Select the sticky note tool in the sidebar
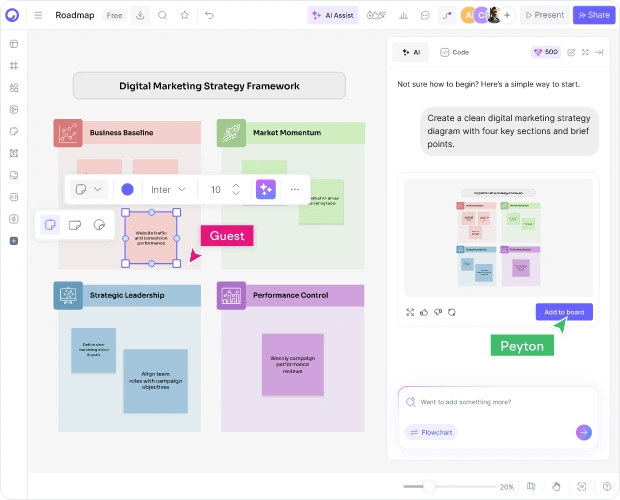620x500 pixels. point(14,131)
